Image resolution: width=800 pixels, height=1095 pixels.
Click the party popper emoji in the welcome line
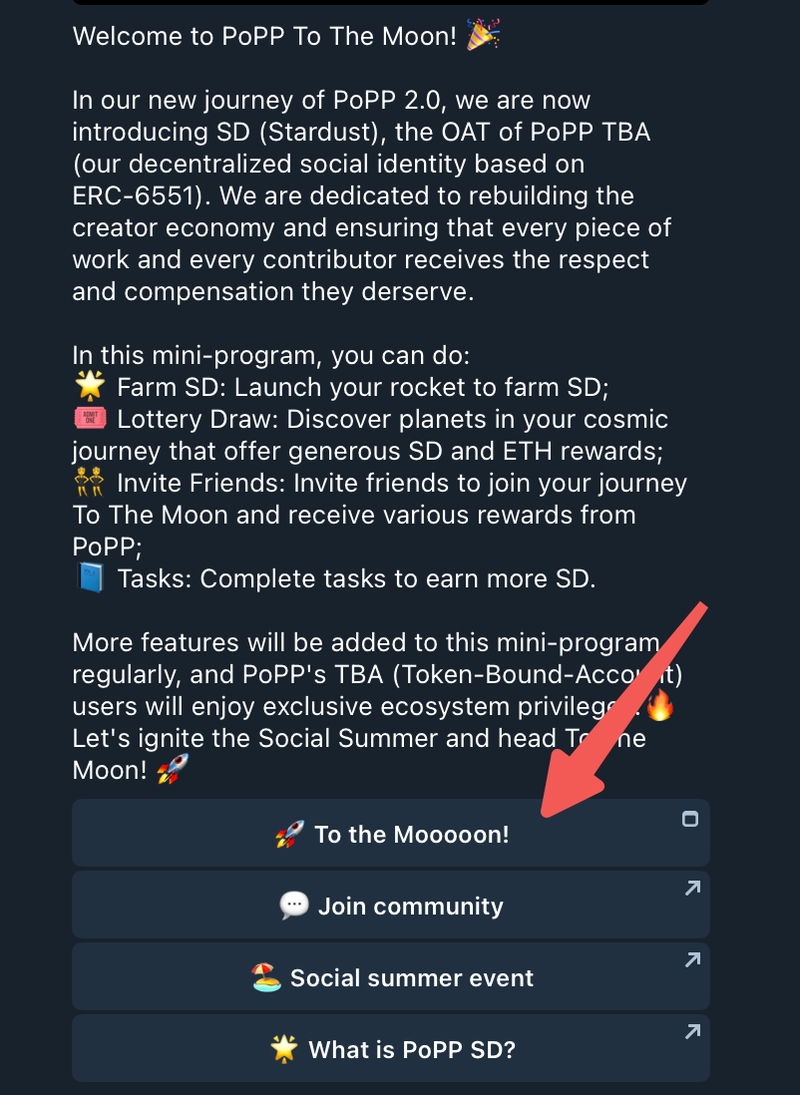pyautogui.click(x=483, y=35)
